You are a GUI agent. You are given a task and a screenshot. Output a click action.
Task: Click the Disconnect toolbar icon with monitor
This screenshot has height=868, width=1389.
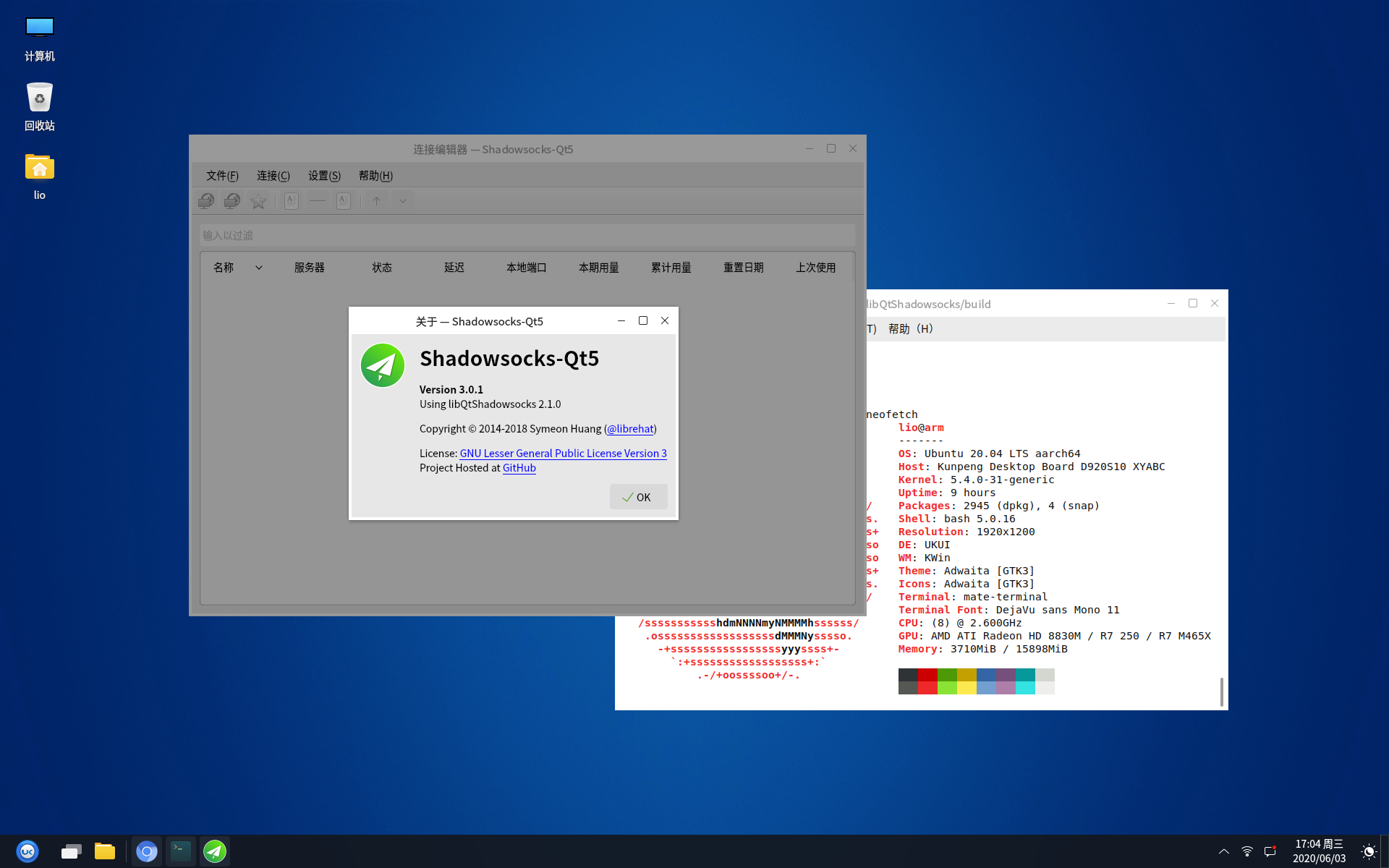point(232,201)
